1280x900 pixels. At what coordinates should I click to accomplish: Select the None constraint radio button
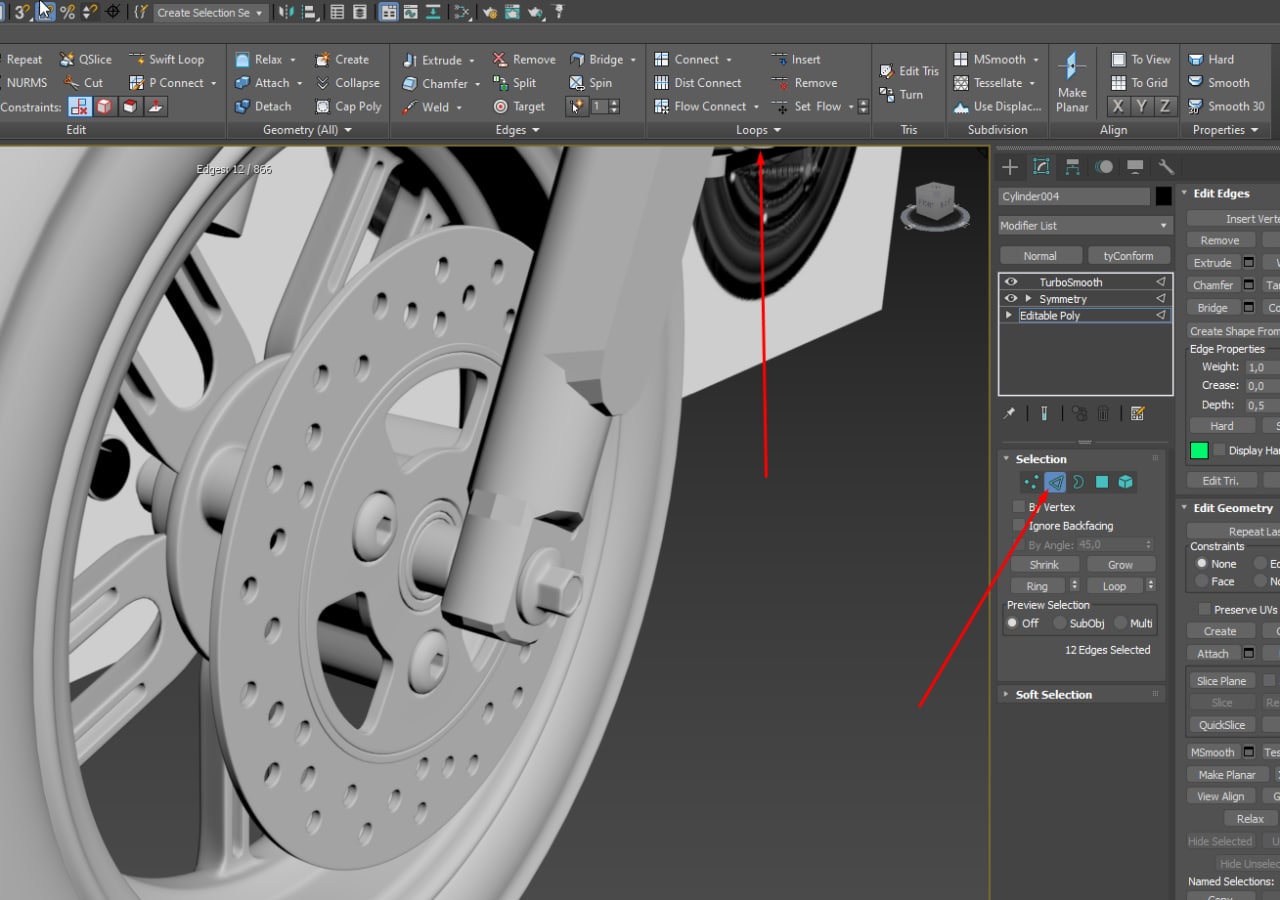click(1203, 564)
